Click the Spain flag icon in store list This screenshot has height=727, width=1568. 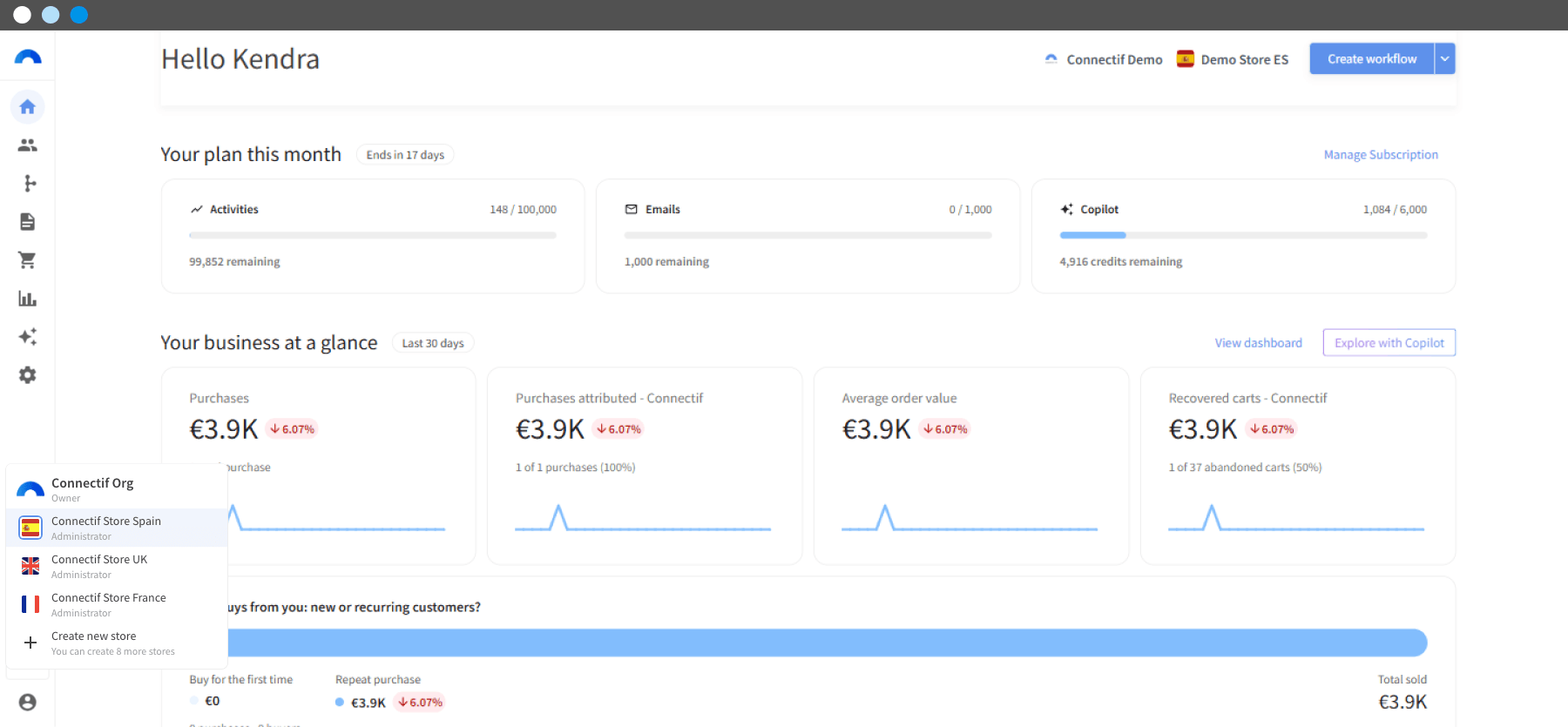point(30,528)
